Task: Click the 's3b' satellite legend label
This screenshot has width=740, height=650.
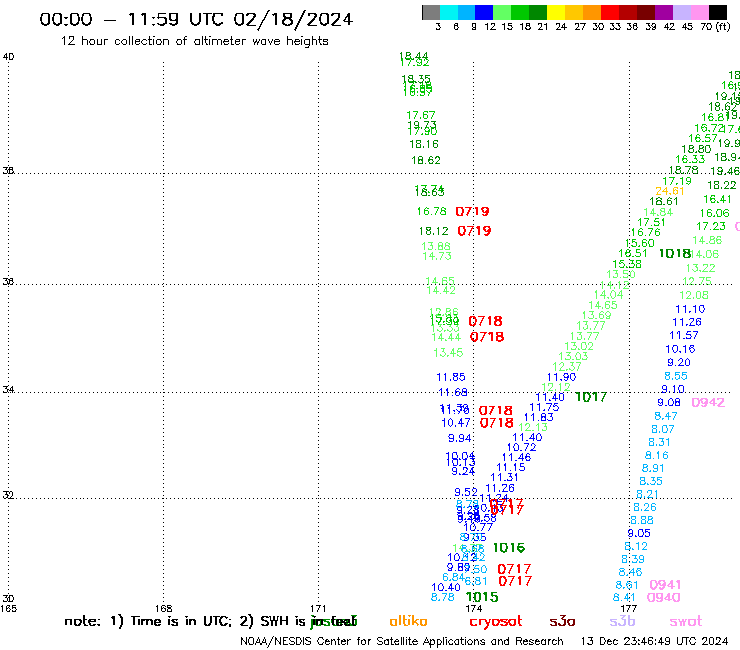Action: 622,621
